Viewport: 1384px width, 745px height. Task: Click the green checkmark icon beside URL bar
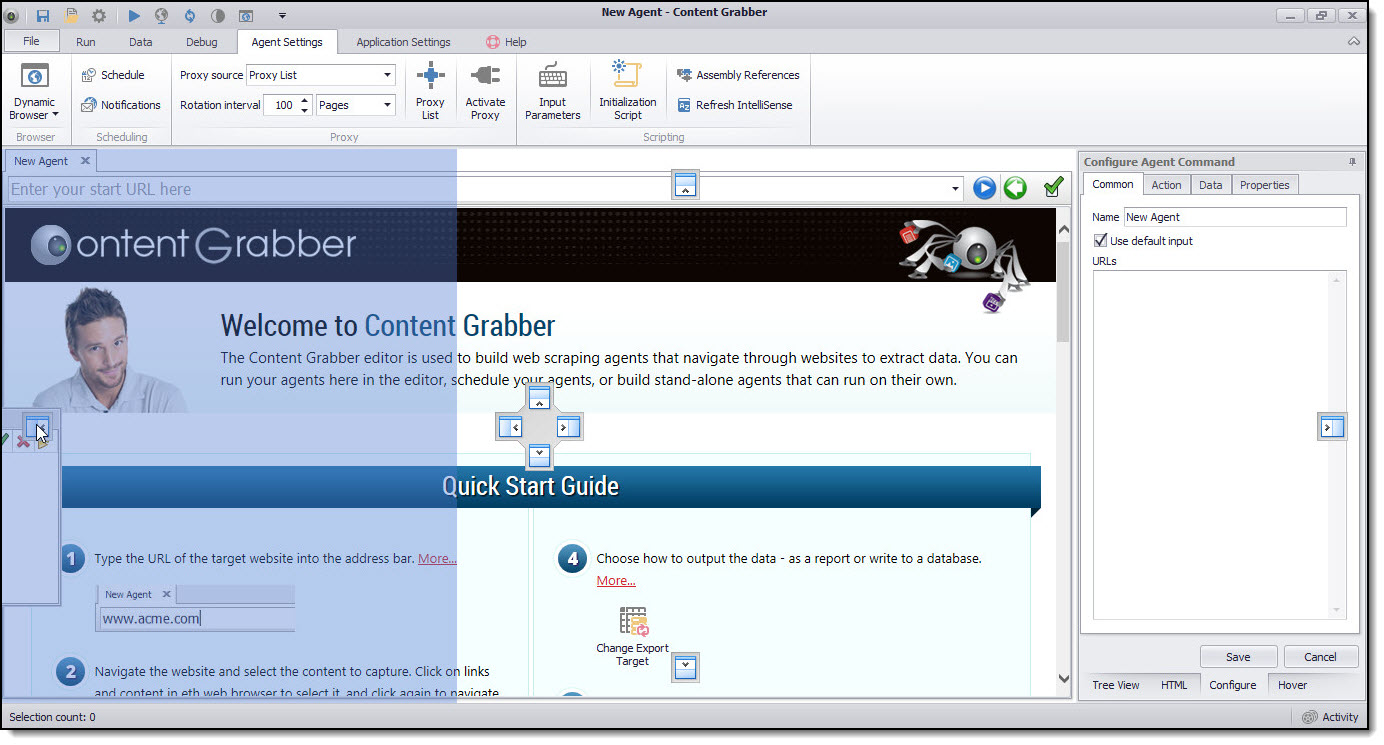[x=1052, y=187]
